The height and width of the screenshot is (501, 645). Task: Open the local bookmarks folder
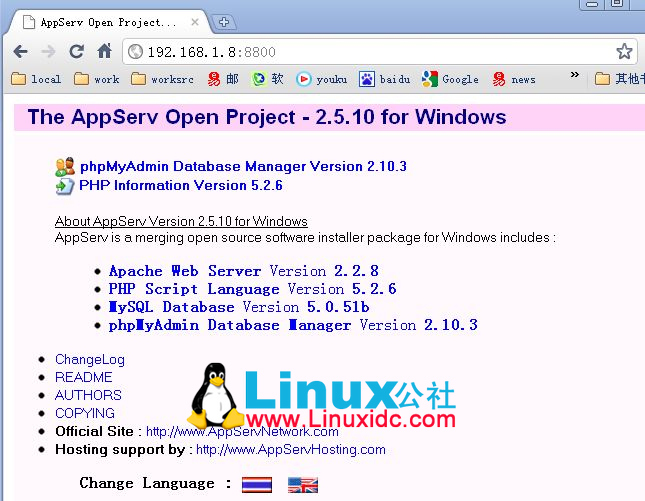tap(36, 79)
